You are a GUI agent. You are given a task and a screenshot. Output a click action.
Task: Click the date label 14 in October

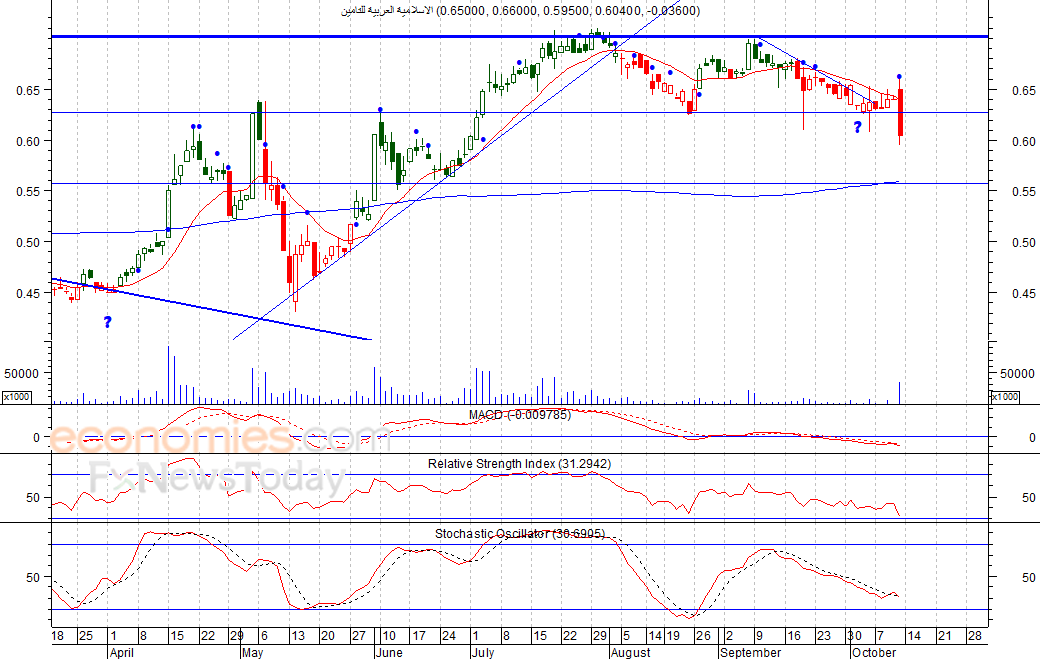pyautogui.click(x=914, y=636)
